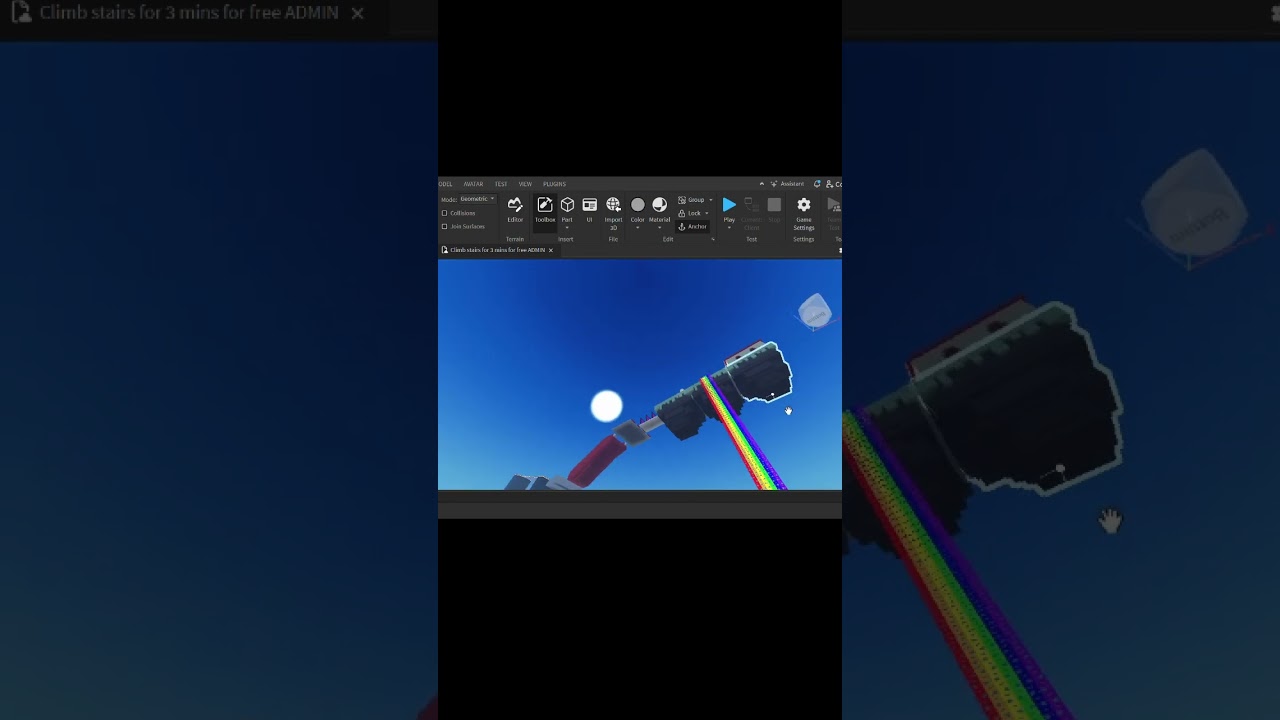Switch to the PLUGINS ribbon tab
This screenshot has height=720, width=1280.
tap(555, 184)
